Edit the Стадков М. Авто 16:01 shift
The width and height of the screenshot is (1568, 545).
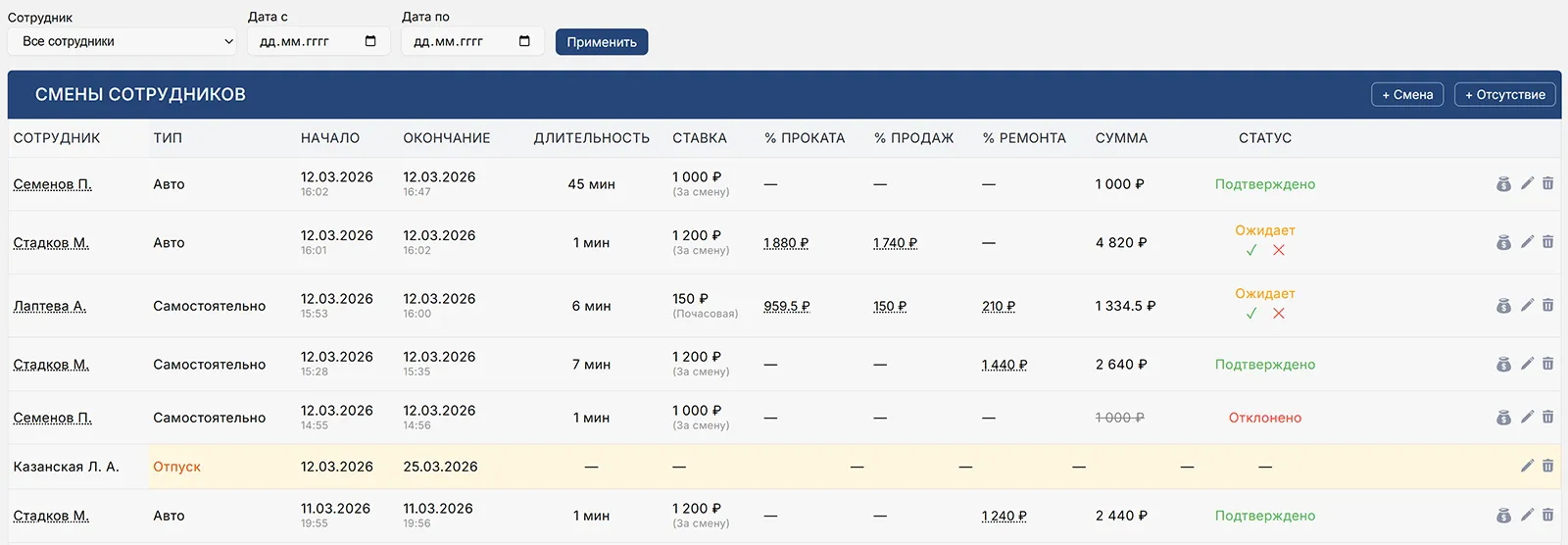point(1527,242)
